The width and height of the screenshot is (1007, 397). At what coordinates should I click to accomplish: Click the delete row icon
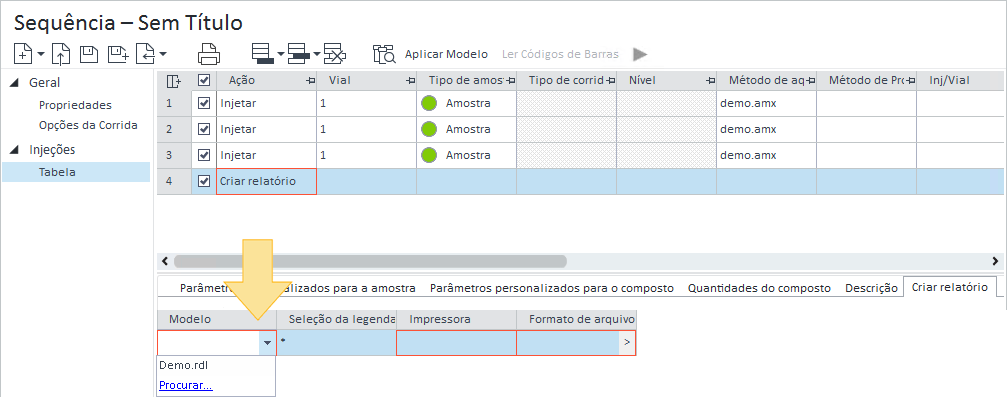335,54
